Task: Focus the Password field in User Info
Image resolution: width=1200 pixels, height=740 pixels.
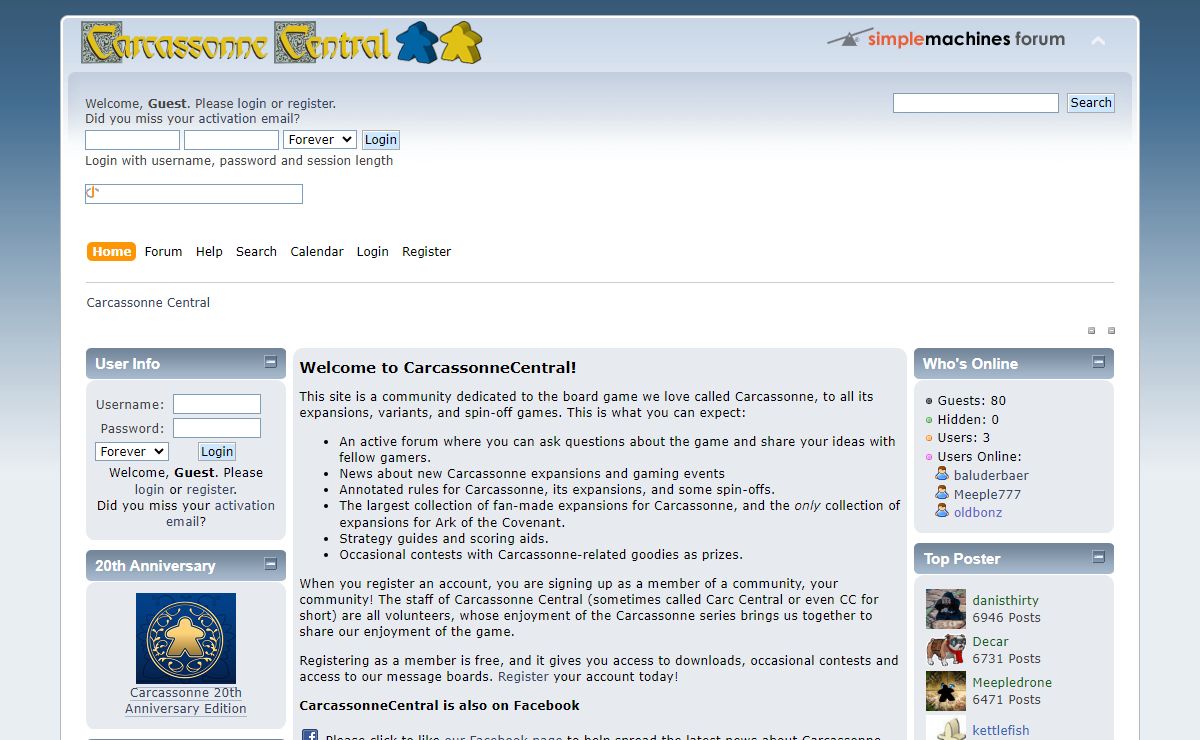Action: pyautogui.click(x=217, y=428)
